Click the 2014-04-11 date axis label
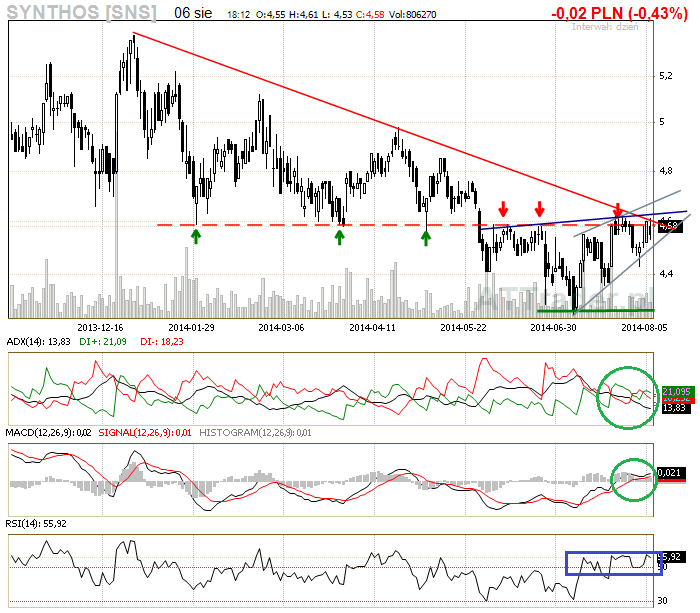This screenshot has height=613, width=700. point(372,328)
